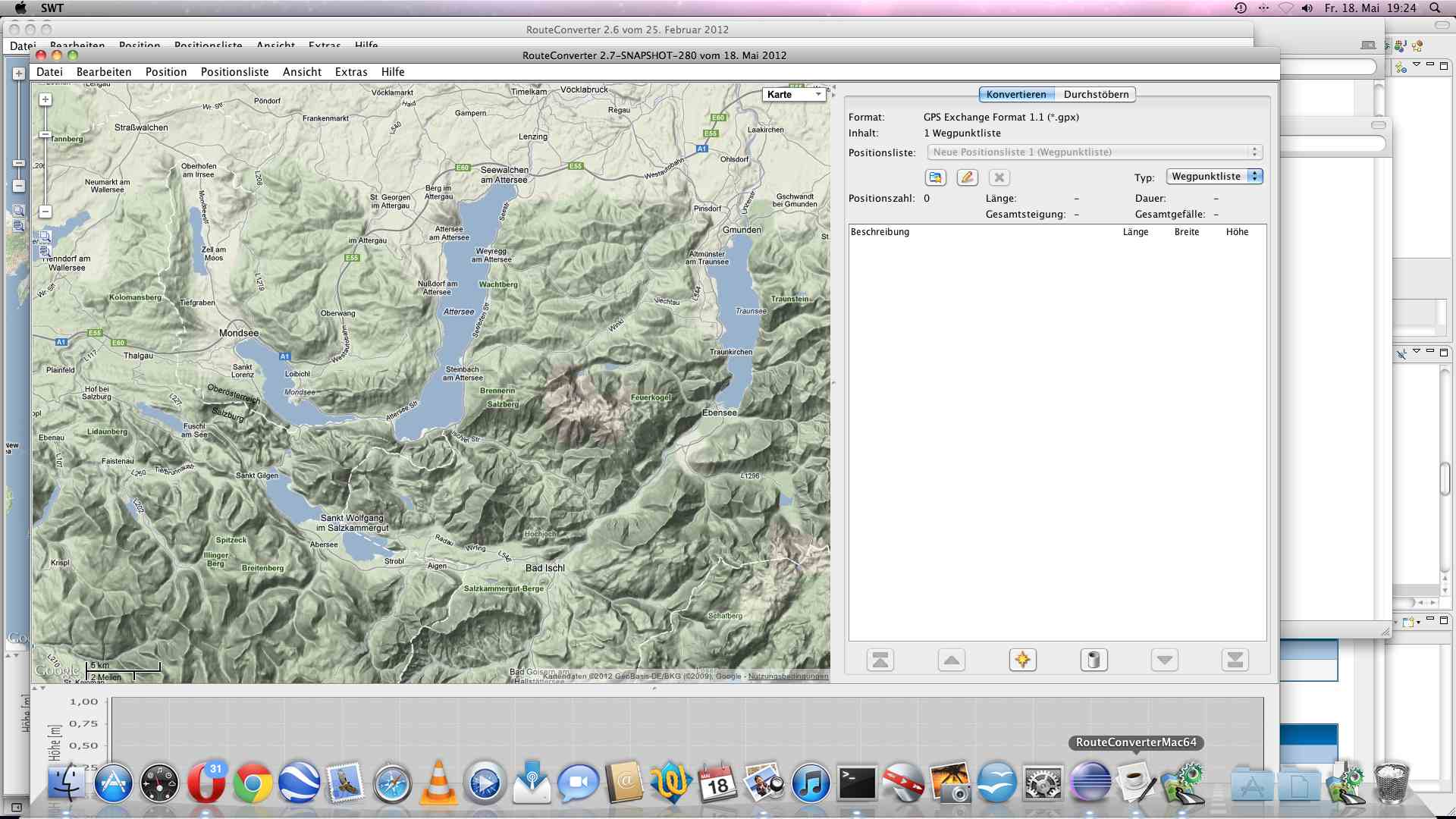This screenshot has width=1456, height=819.
Task: Move position down one step arrow
Action: tap(1164, 660)
